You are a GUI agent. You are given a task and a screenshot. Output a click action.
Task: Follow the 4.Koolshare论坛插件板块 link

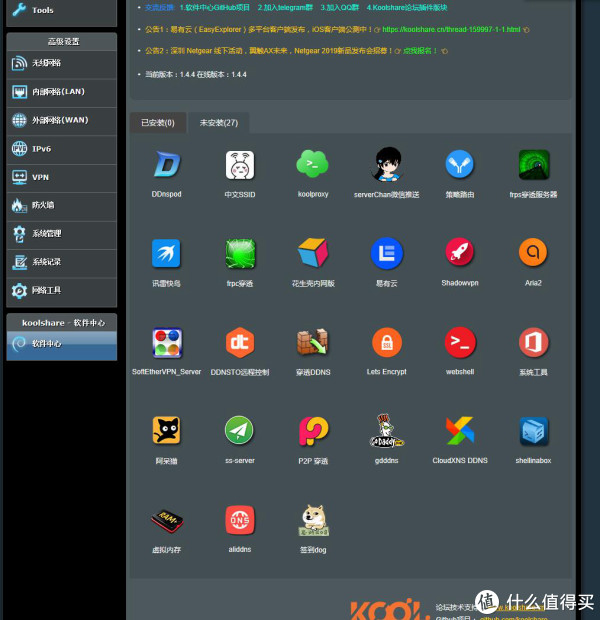407,8
